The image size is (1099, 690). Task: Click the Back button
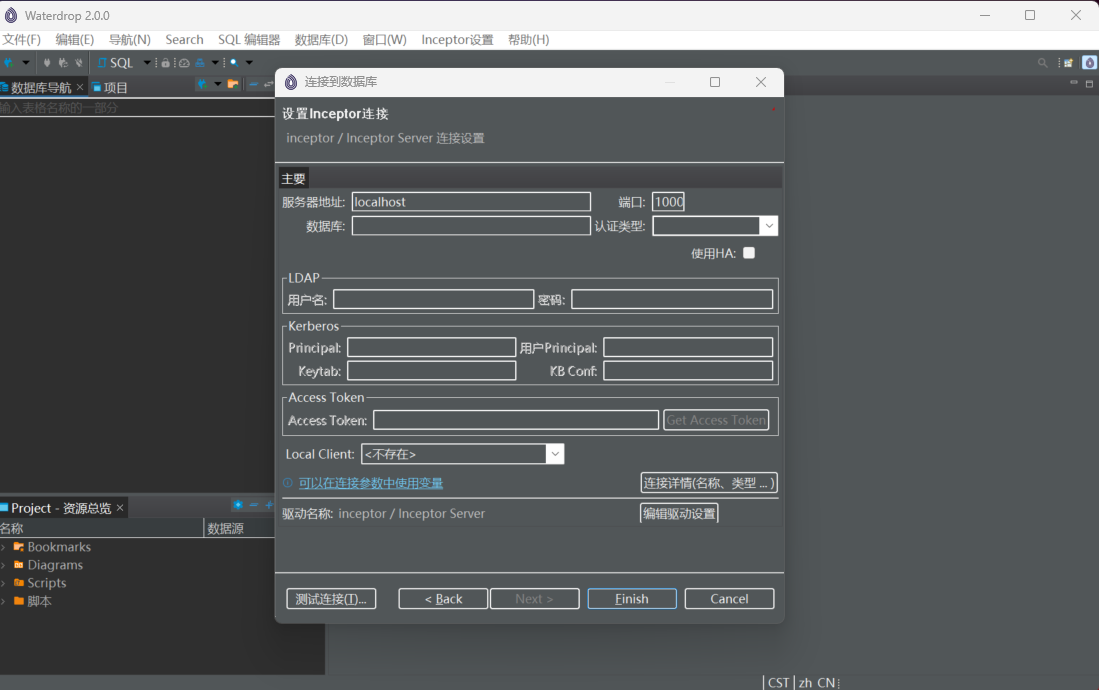pos(443,599)
